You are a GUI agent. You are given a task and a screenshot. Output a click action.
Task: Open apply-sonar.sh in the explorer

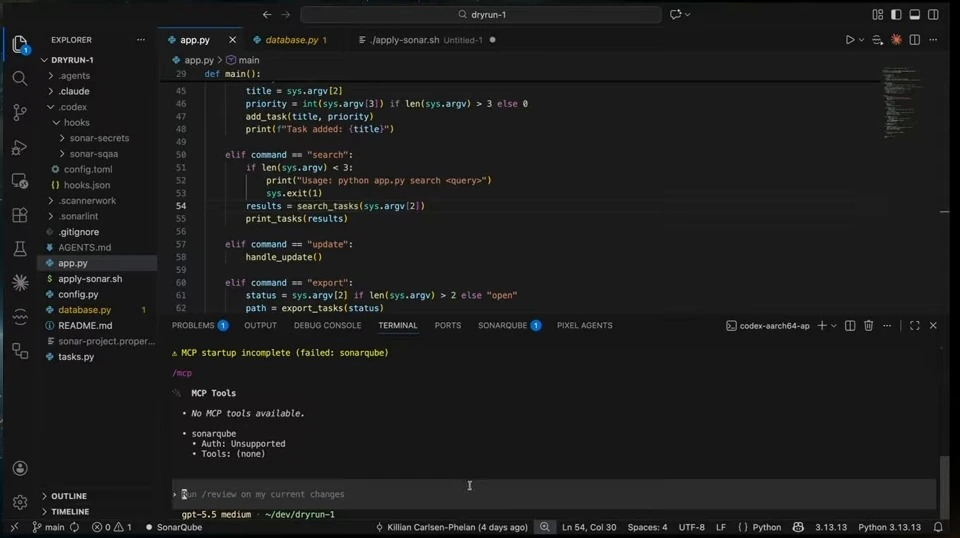(90, 278)
